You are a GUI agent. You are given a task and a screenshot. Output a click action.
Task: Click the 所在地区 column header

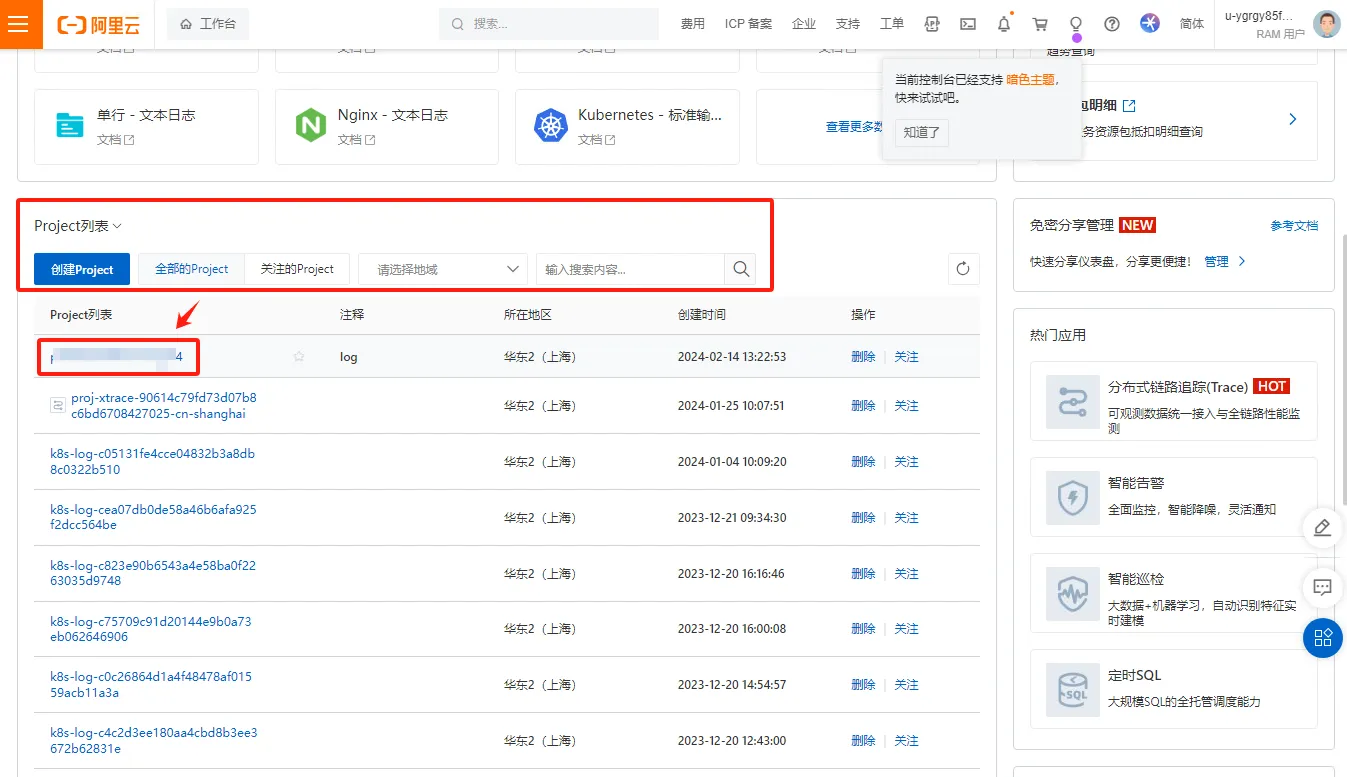(x=528, y=314)
